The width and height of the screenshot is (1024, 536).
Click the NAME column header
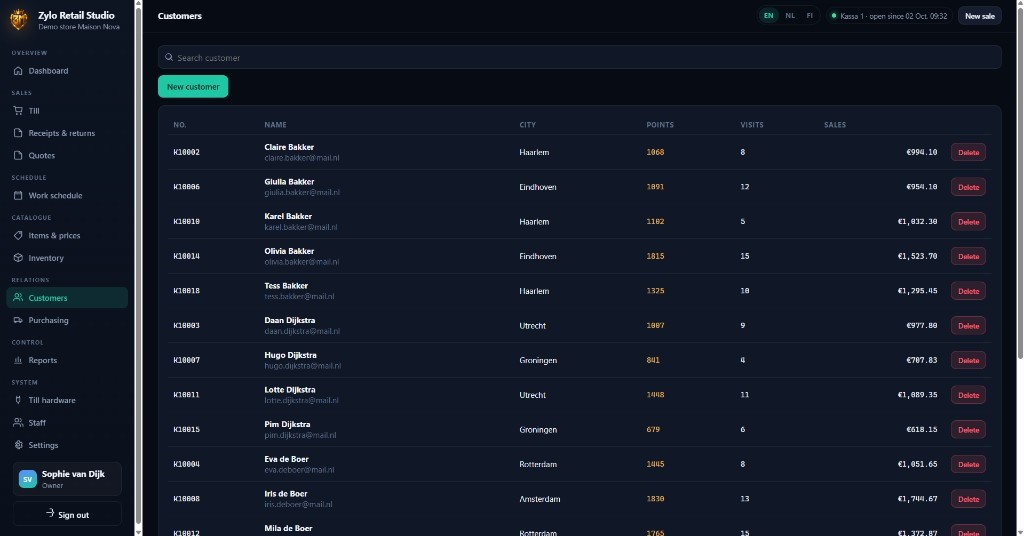coord(275,125)
